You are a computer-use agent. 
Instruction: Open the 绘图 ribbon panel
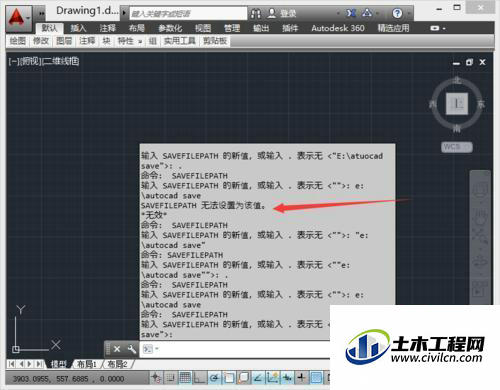click(x=18, y=41)
